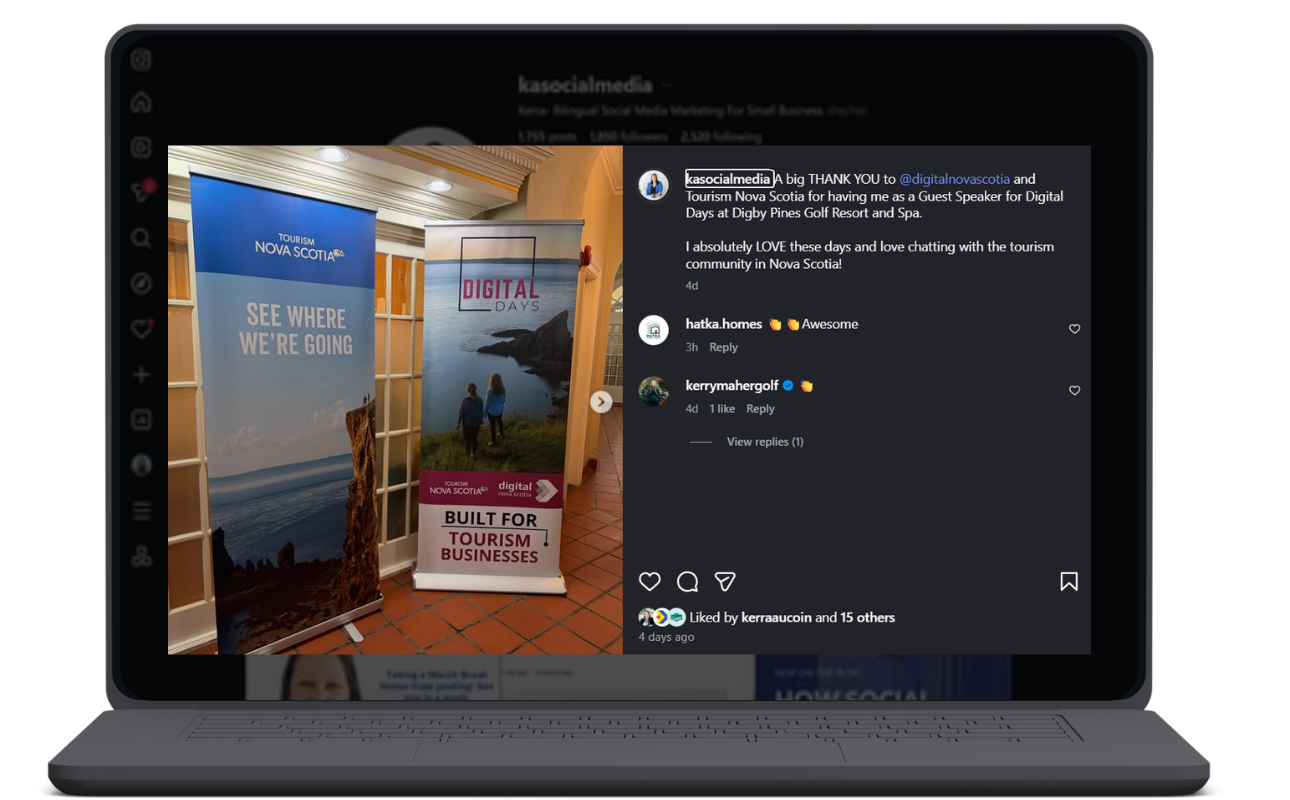Click the '4 days ago' timestamp

coord(666,637)
